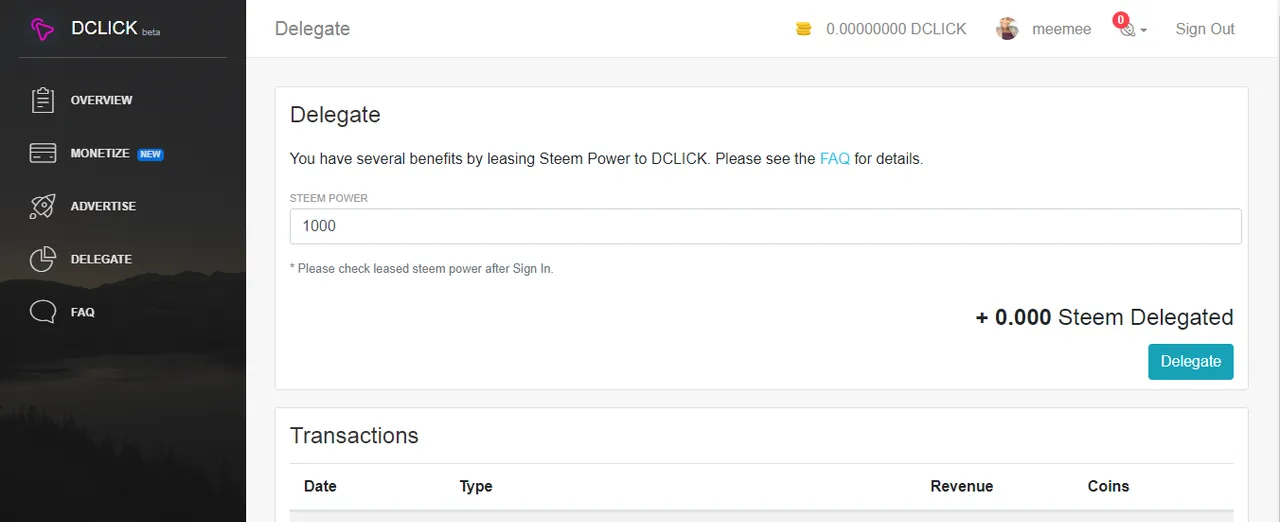Click the meemee username text
This screenshot has height=522, width=1280.
point(1061,29)
